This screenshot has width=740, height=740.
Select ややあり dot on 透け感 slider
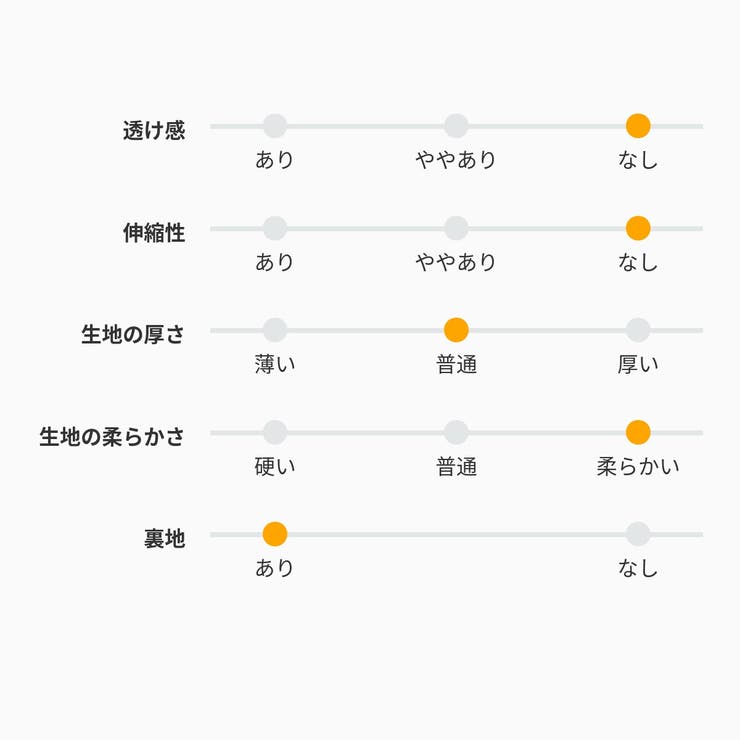tap(456, 126)
